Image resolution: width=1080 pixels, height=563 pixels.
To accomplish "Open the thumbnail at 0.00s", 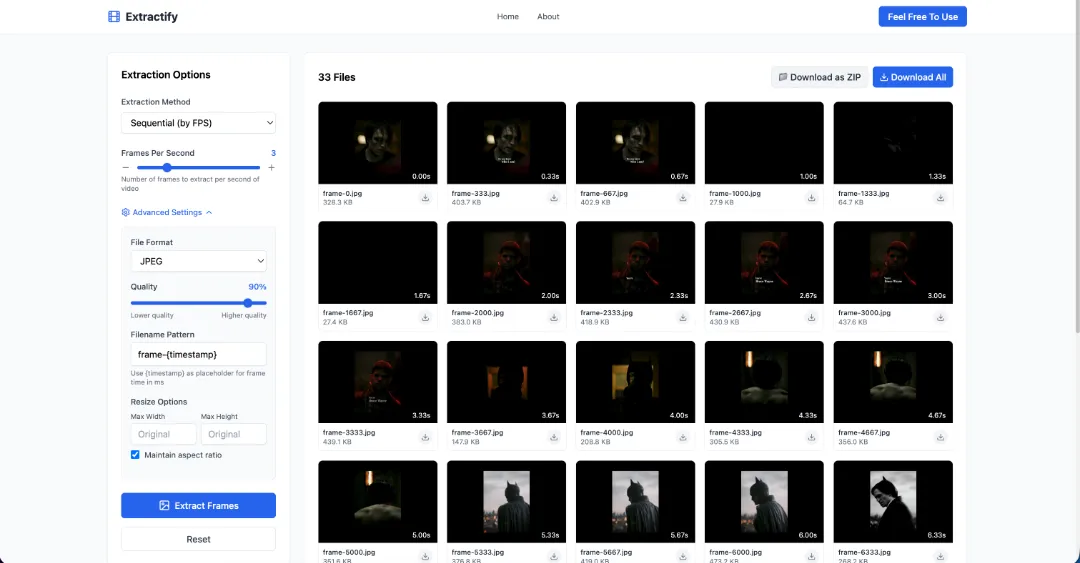I will (377, 143).
